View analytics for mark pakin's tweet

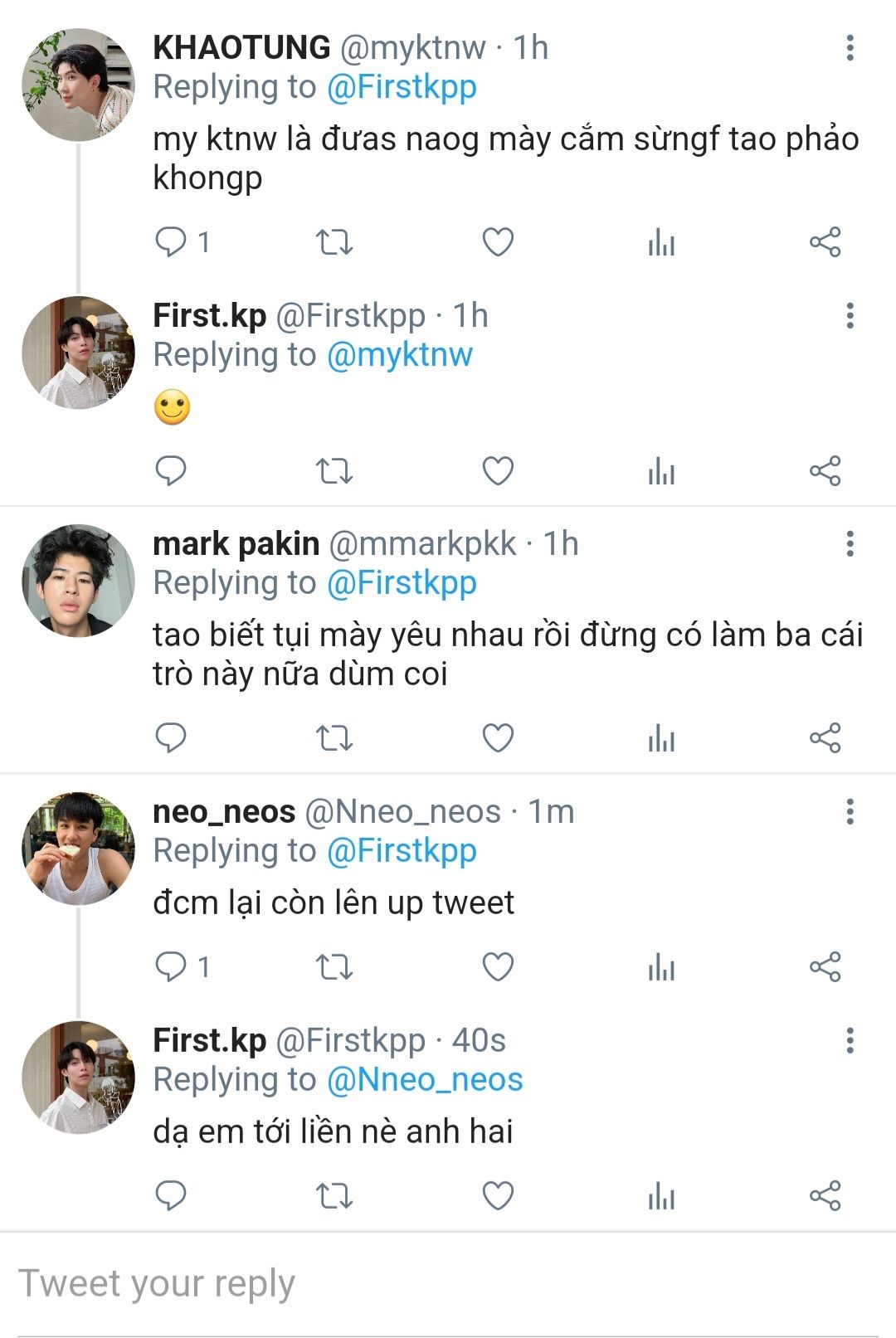[661, 738]
